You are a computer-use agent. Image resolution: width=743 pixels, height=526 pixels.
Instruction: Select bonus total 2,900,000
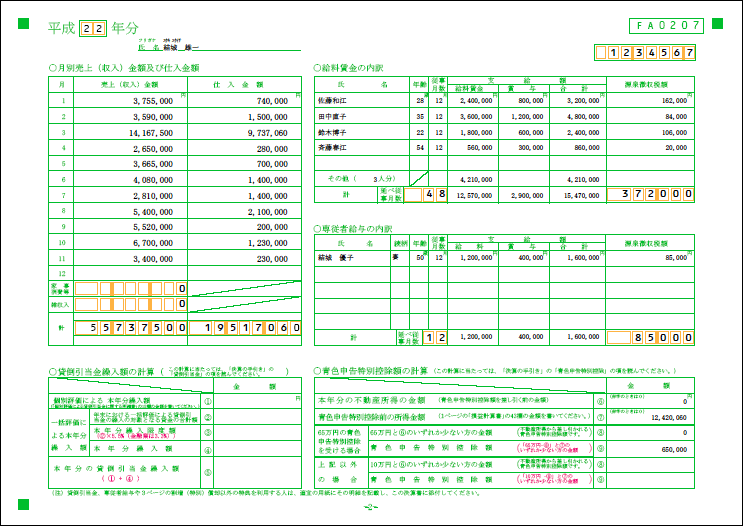point(527,195)
